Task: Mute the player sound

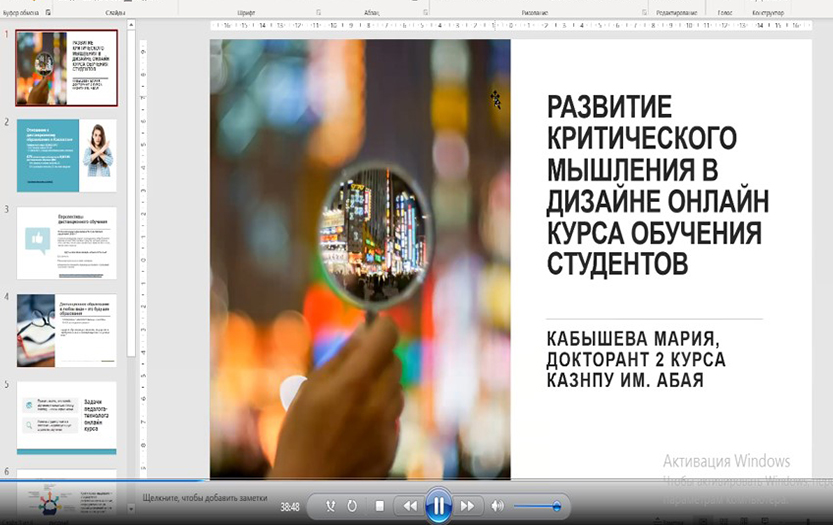Action: [498, 506]
